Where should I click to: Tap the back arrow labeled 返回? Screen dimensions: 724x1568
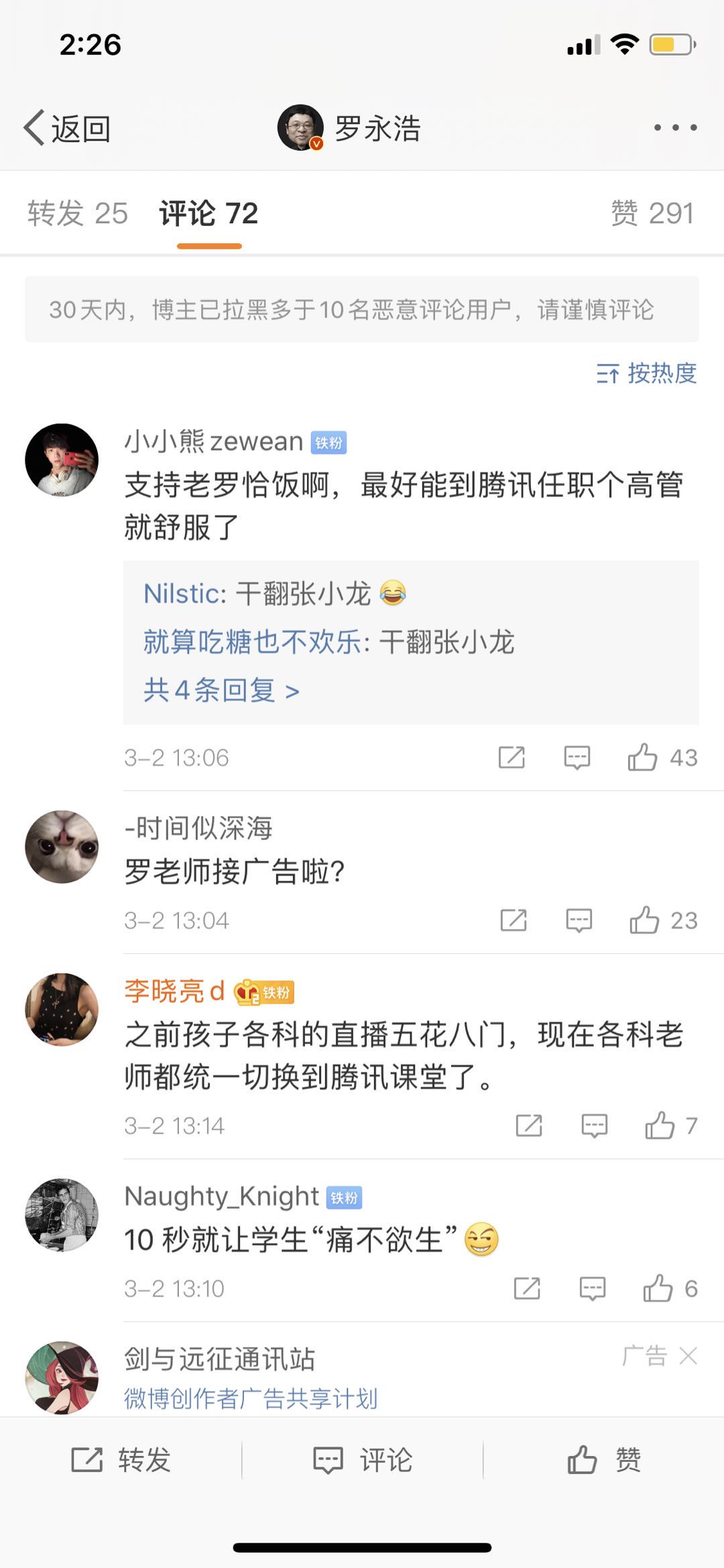pos(67,128)
